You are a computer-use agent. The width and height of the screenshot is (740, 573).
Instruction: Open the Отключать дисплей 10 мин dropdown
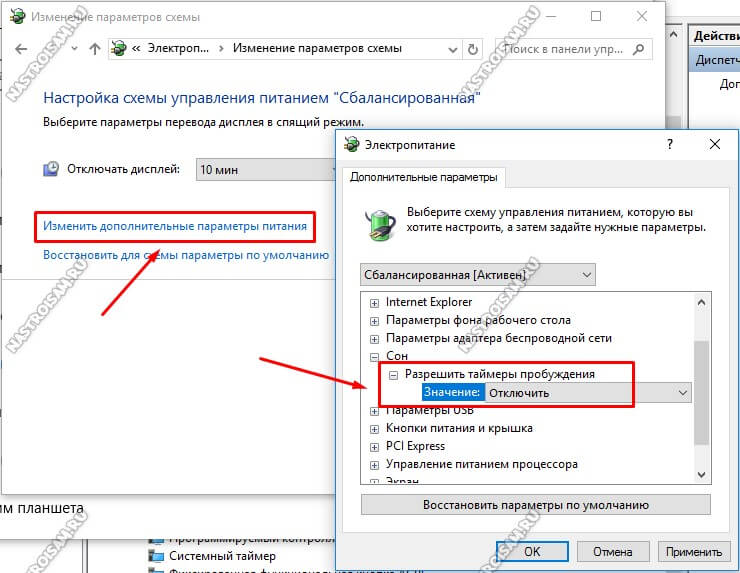pyautogui.click(x=266, y=169)
